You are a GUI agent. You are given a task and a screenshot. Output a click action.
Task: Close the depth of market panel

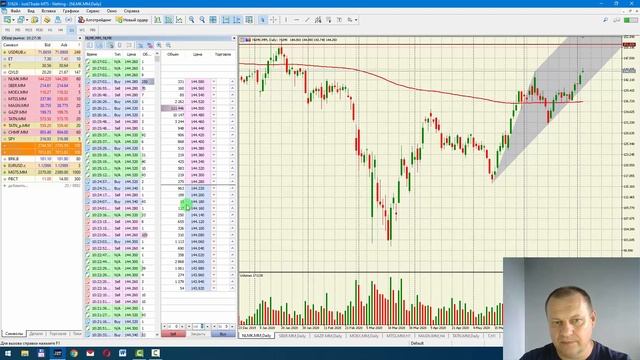pos(234,38)
